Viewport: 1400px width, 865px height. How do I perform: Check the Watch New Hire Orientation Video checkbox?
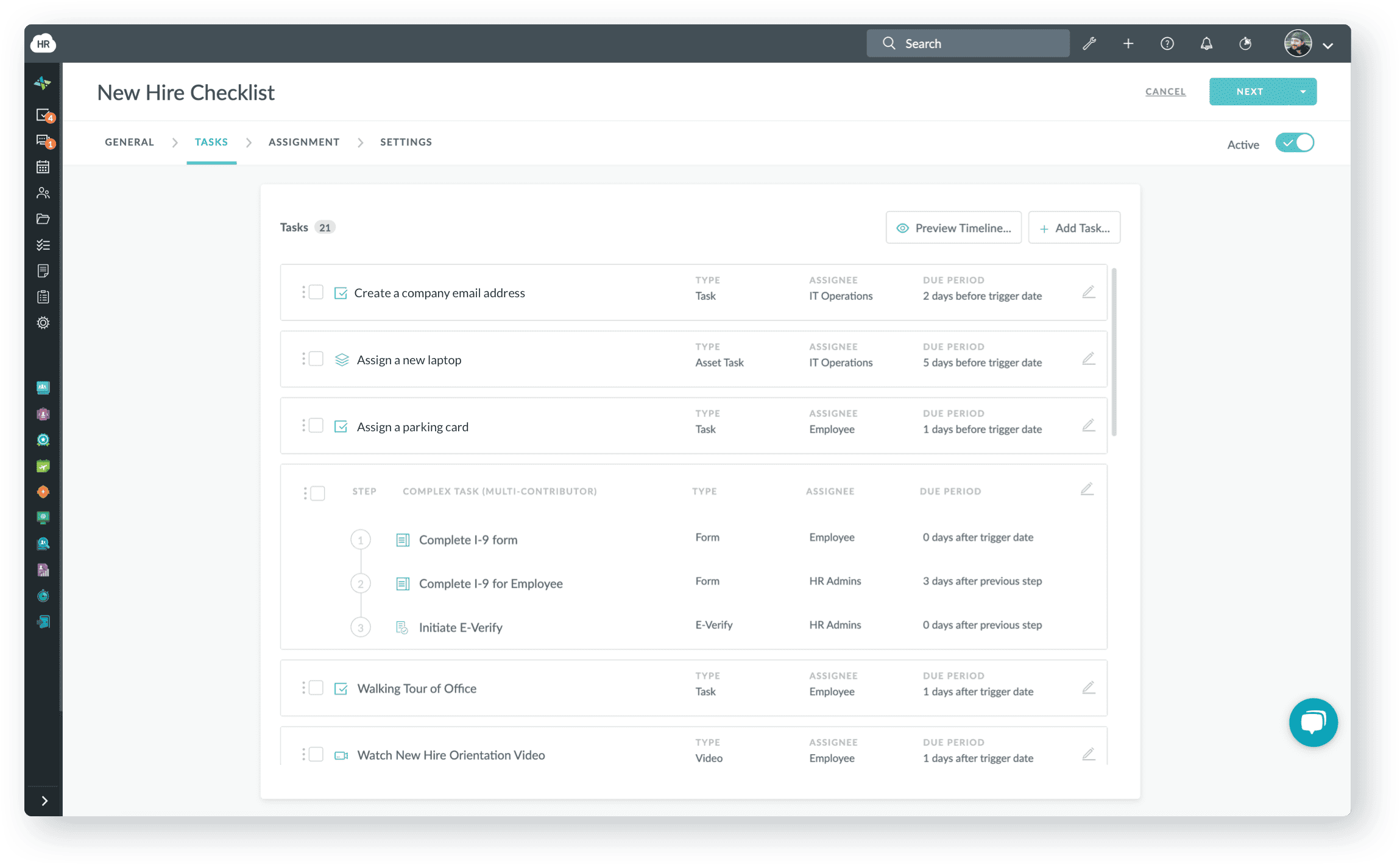click(x=316, y=754)
